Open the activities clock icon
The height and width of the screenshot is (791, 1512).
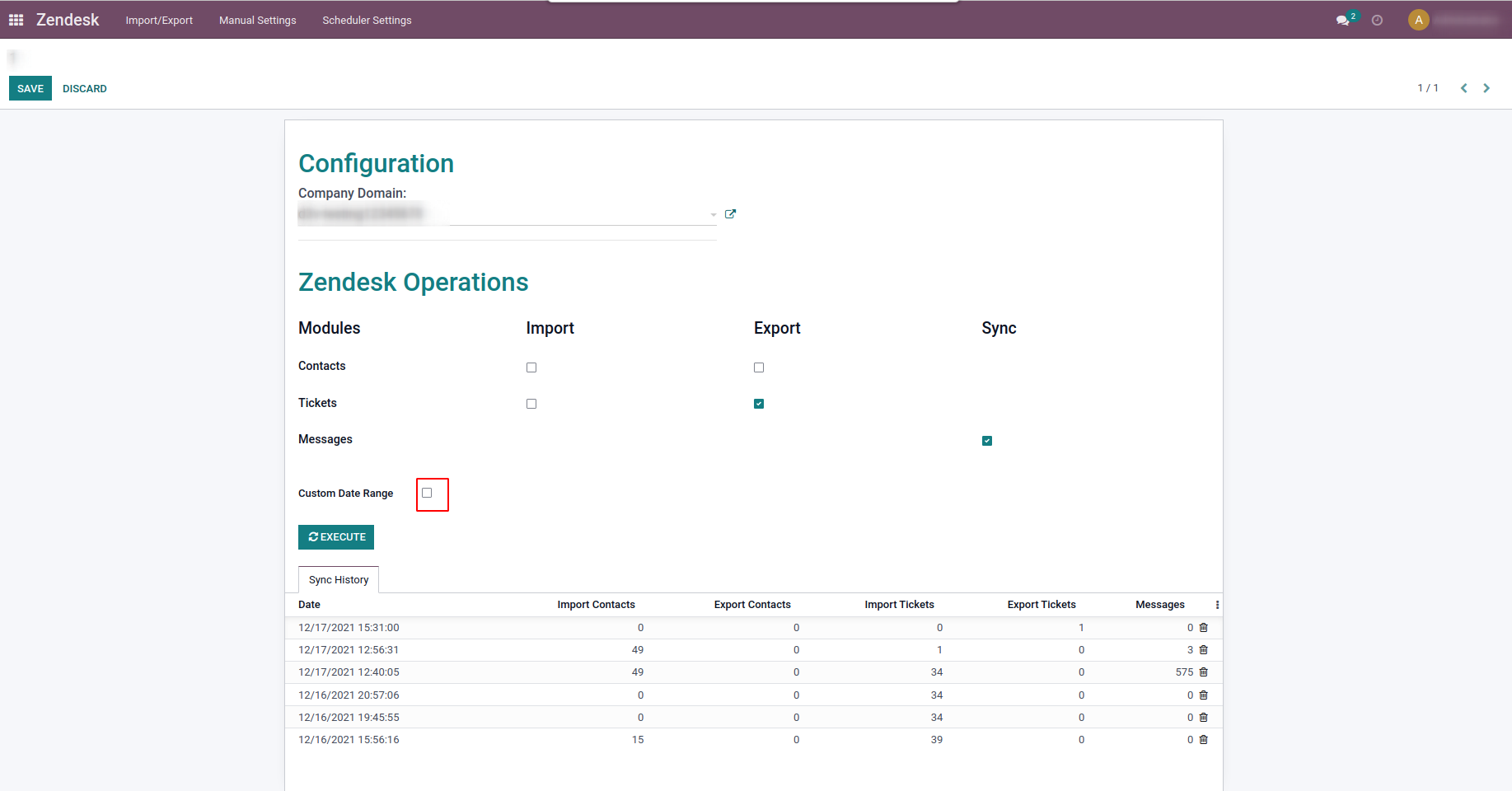(x=1377, y=20)
